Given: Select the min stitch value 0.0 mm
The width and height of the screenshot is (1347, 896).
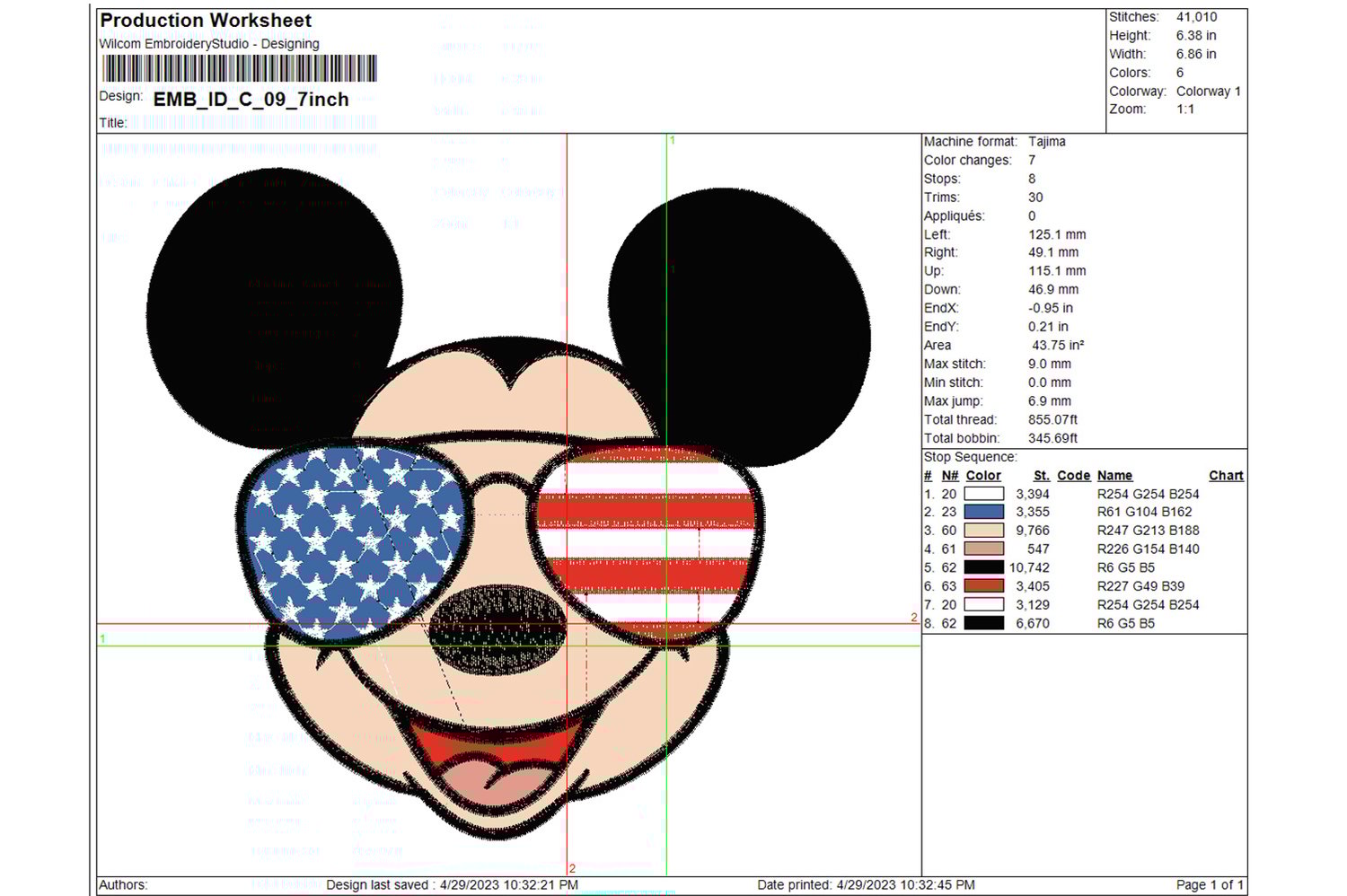Looking at the screenshot, I should tap(1050, 382).
